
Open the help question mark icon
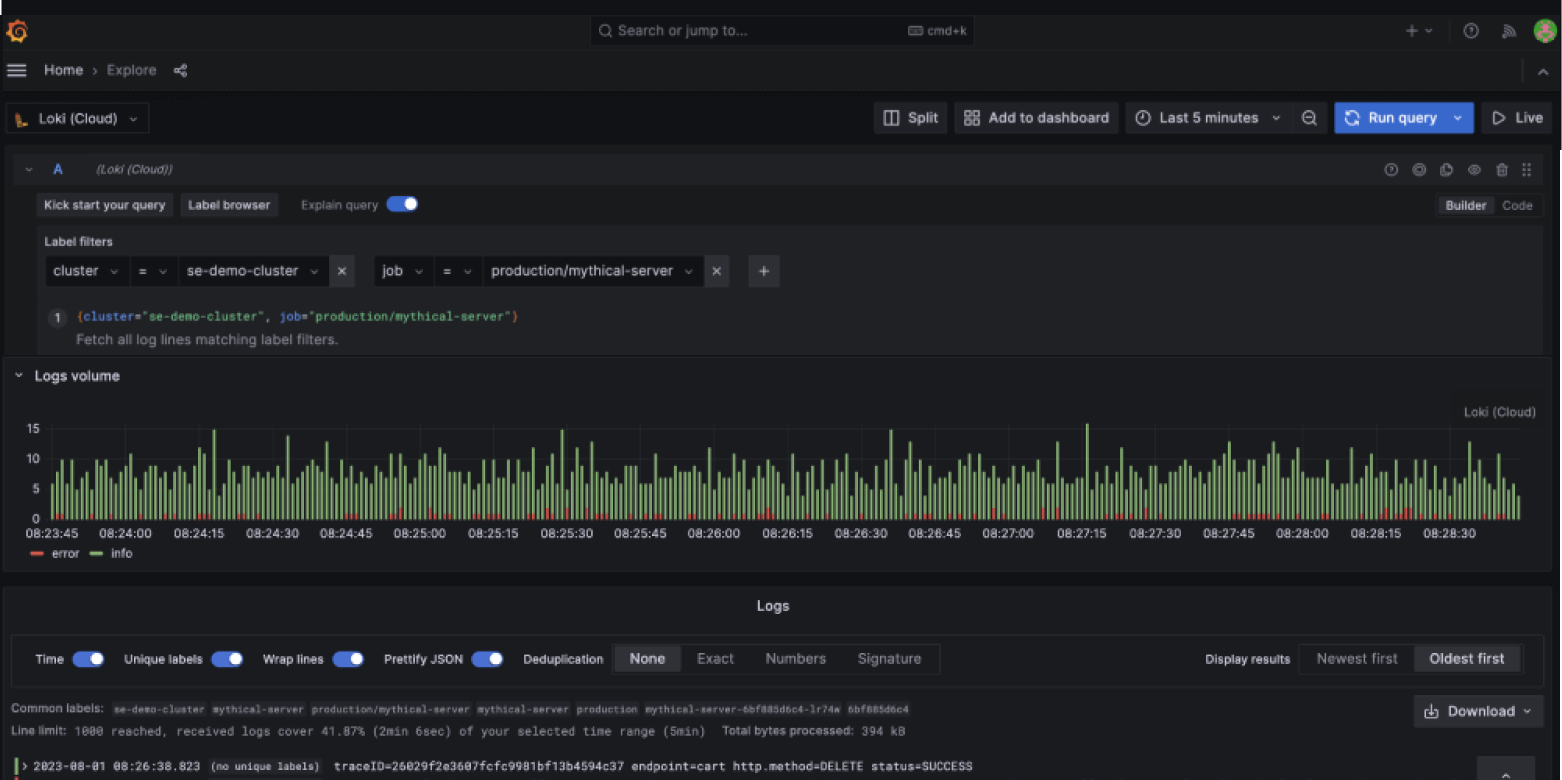[x=1470, y=30]
